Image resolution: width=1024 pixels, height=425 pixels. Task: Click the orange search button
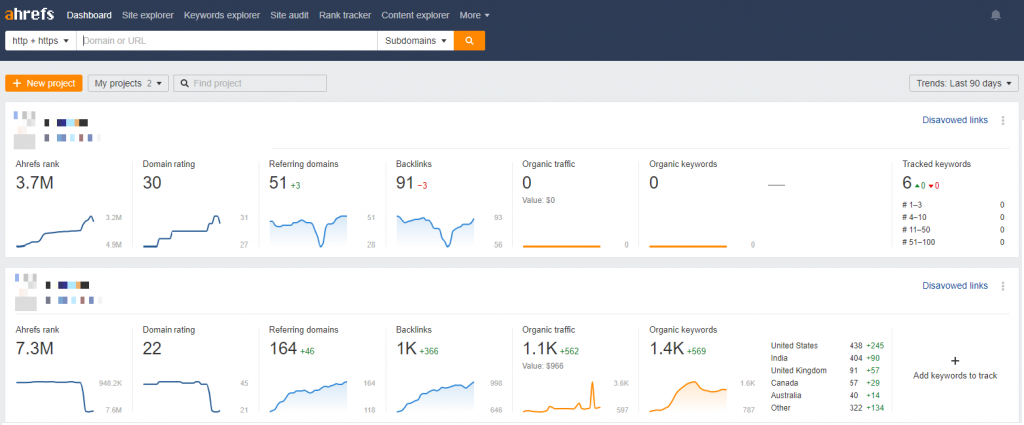click(x=470, y=40)
